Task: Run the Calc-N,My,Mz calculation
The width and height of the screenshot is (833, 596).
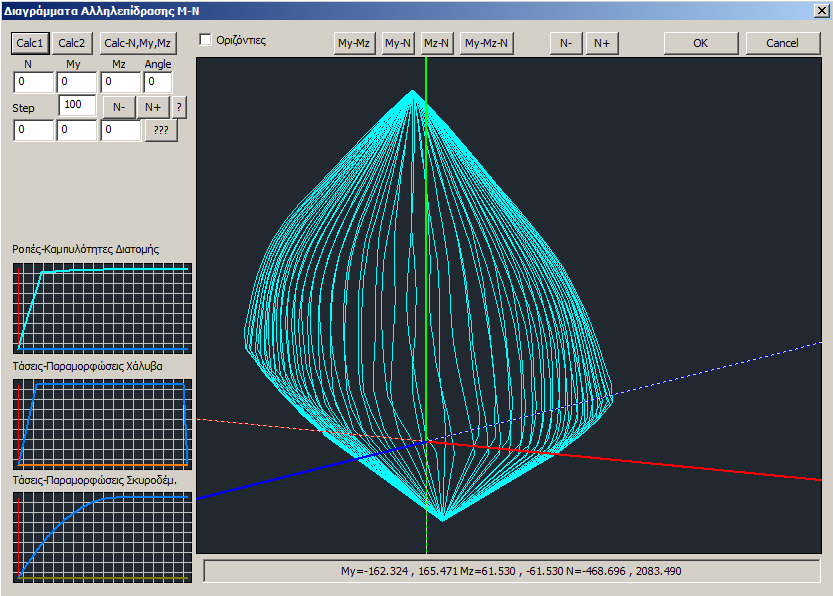Action: click(138, 43)
